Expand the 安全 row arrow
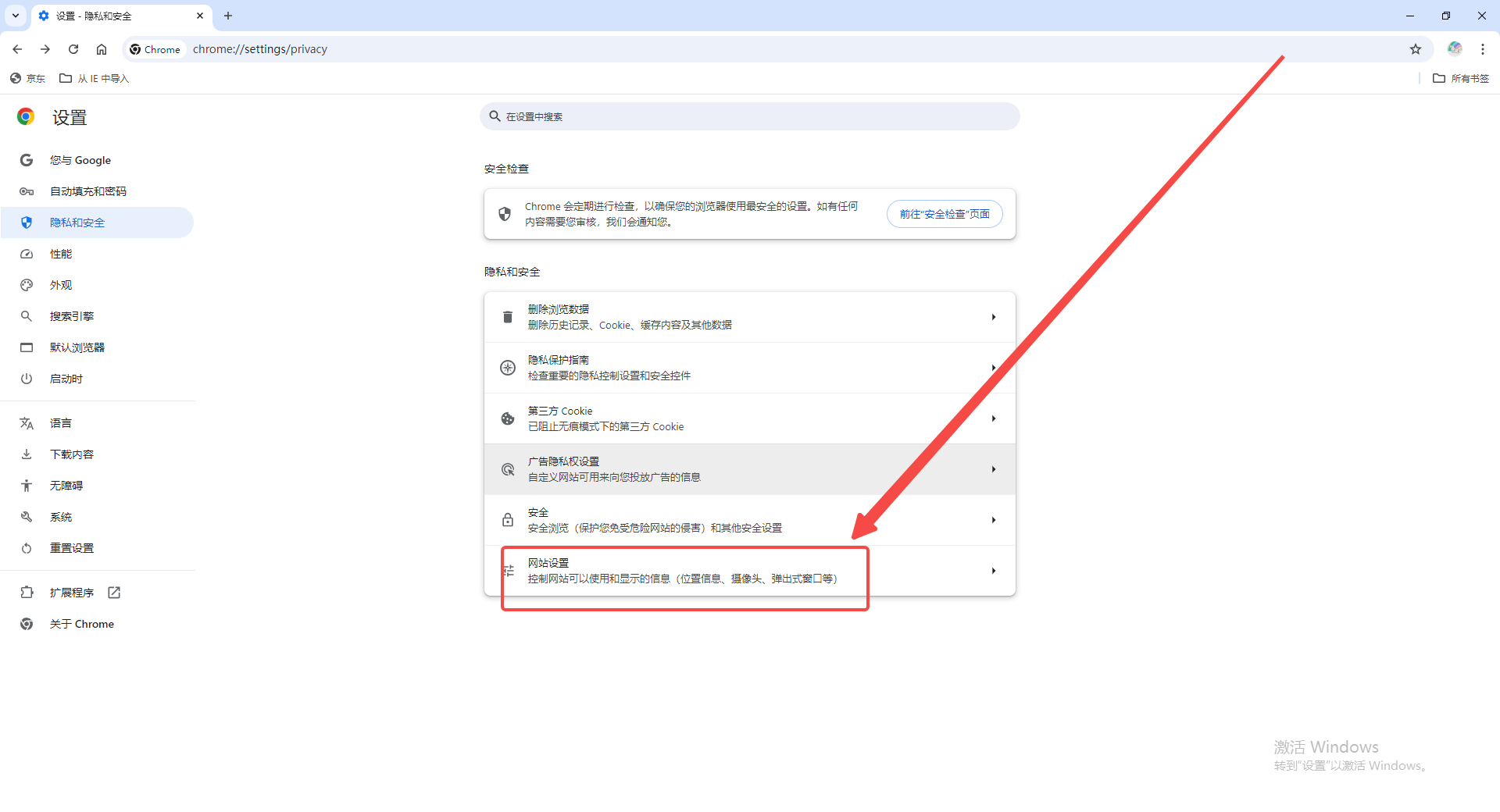The image size is (1500, 812). pos(994,520)
